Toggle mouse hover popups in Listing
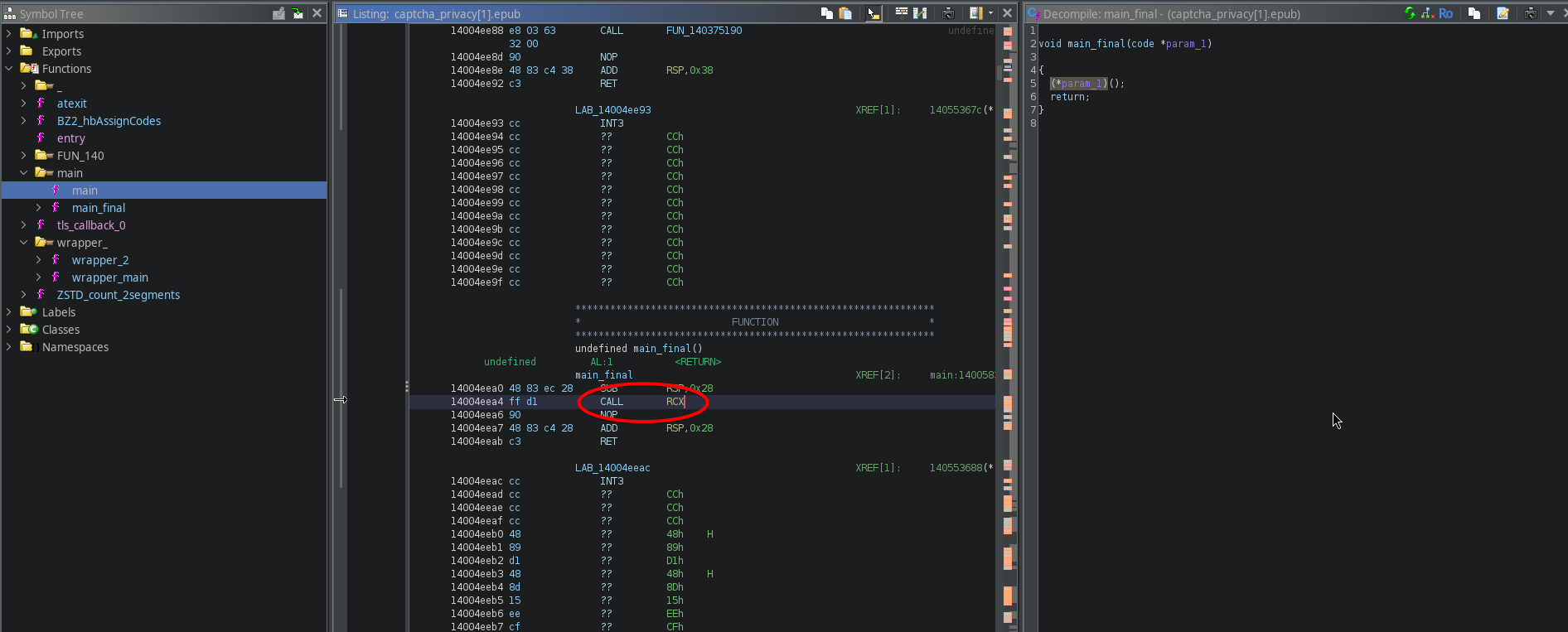The width and height of the screenshot is (1568, 632). [873, 13]
